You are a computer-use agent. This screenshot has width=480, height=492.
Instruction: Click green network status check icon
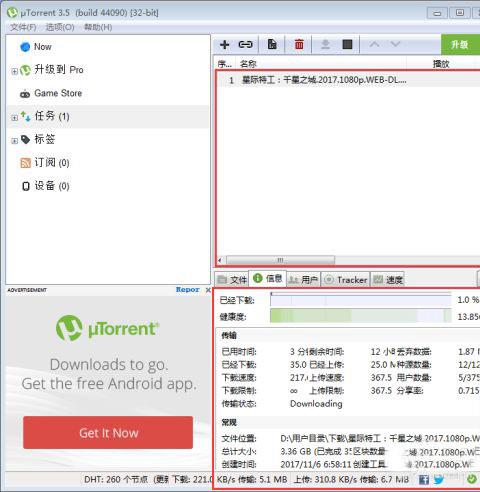pos(472,479)
